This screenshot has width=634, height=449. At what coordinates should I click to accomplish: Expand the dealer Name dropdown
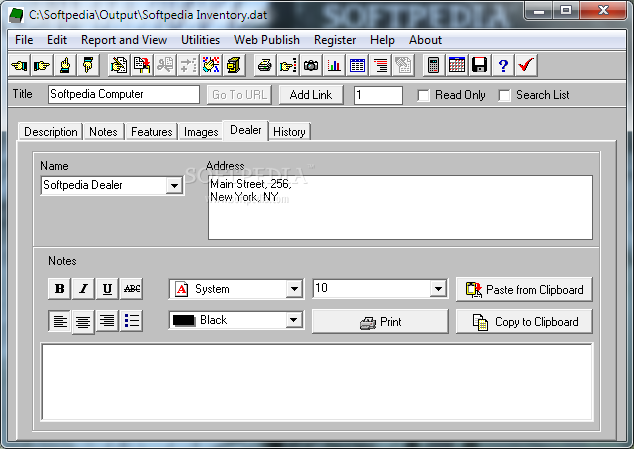pos(174,186)
